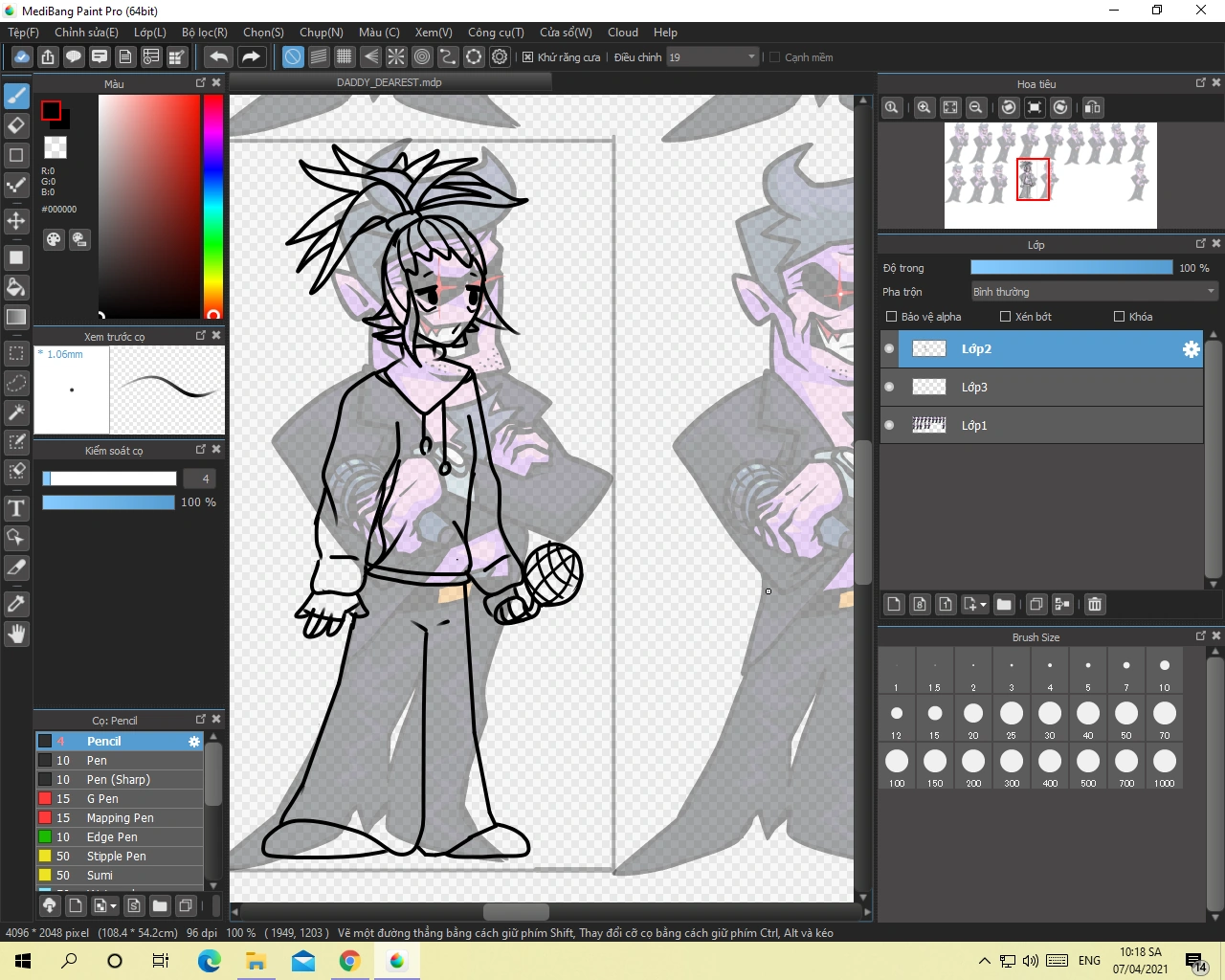Hide the Lớp3 layer visibility dot
The height and width of the screenshot is (980, 1225).
pyautogui.click(x=889, y=387)
